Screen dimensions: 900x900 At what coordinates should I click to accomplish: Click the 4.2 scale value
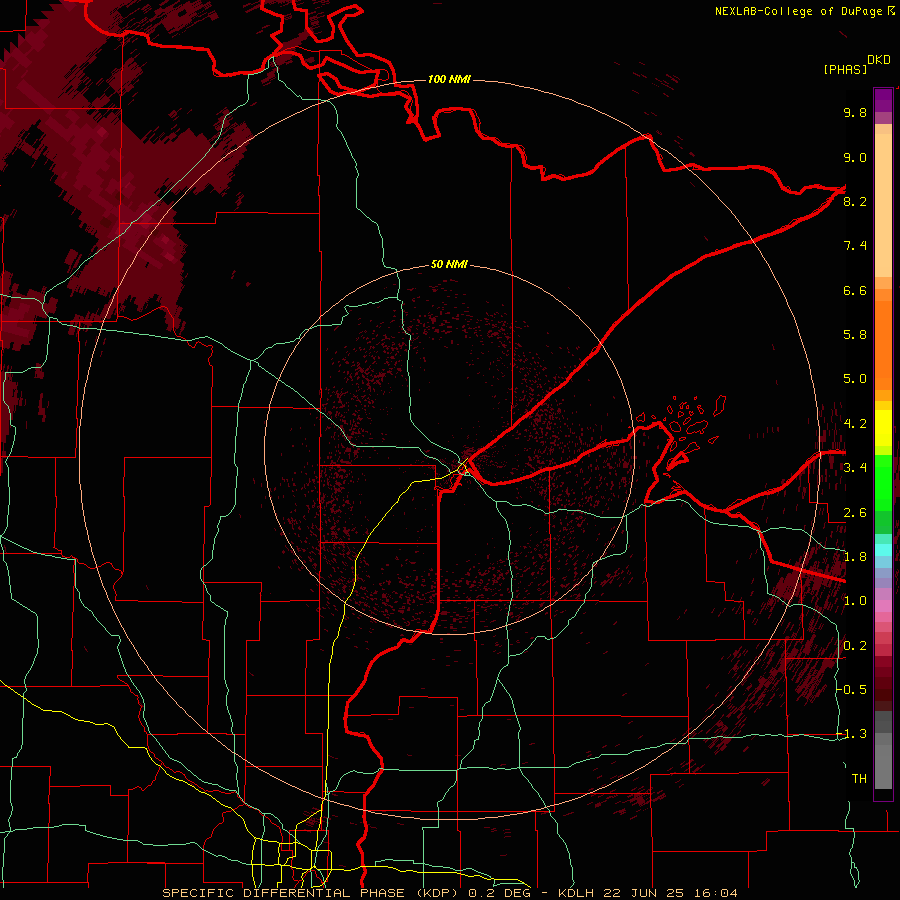[855, 424]
